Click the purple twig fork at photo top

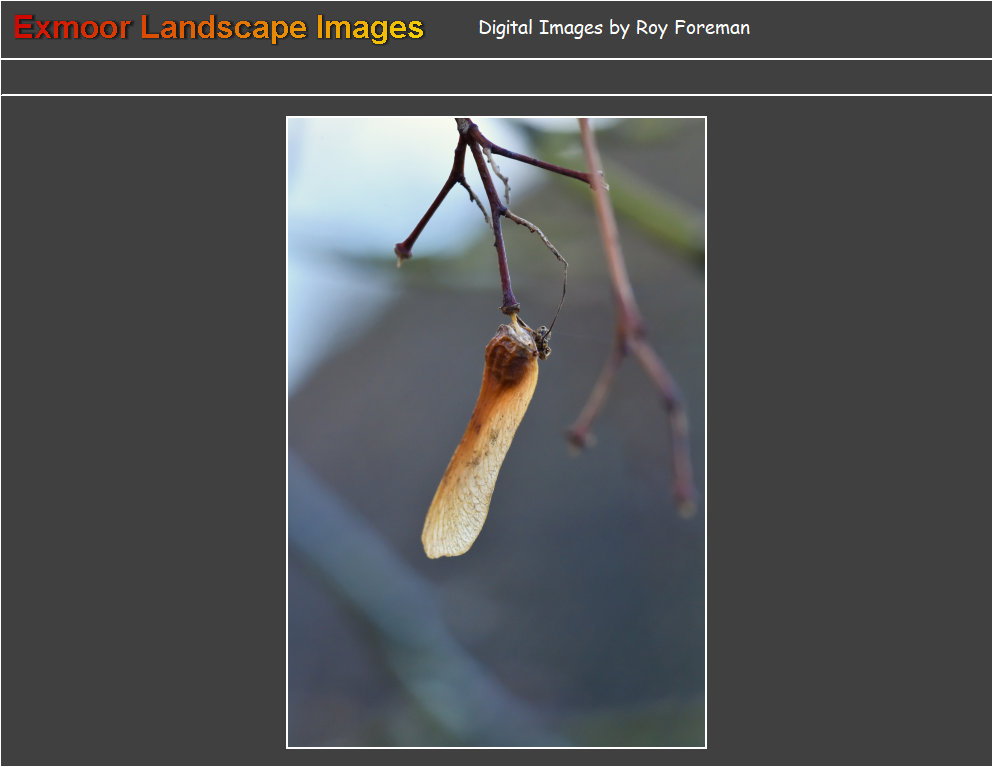(469, 140)
